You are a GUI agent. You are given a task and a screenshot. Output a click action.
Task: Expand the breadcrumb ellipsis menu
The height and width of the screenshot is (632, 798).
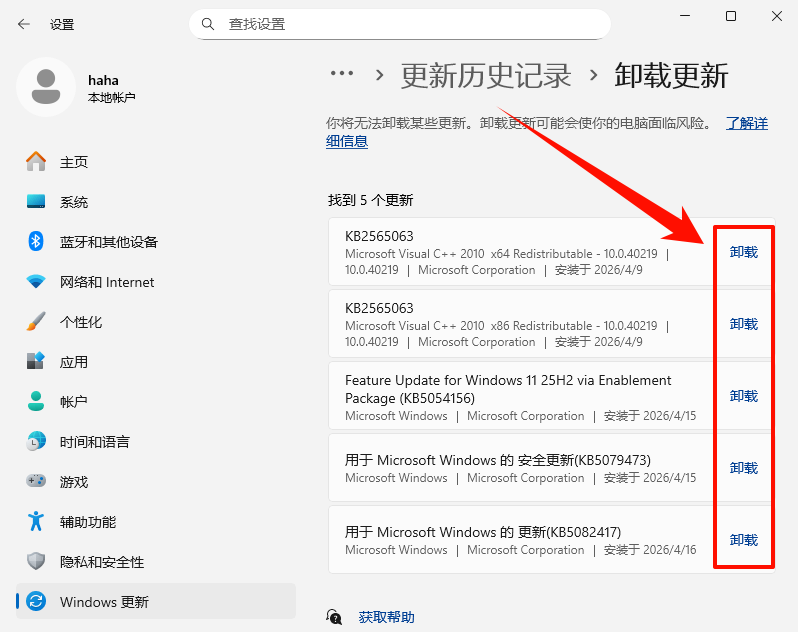click(x=341, y=74)
